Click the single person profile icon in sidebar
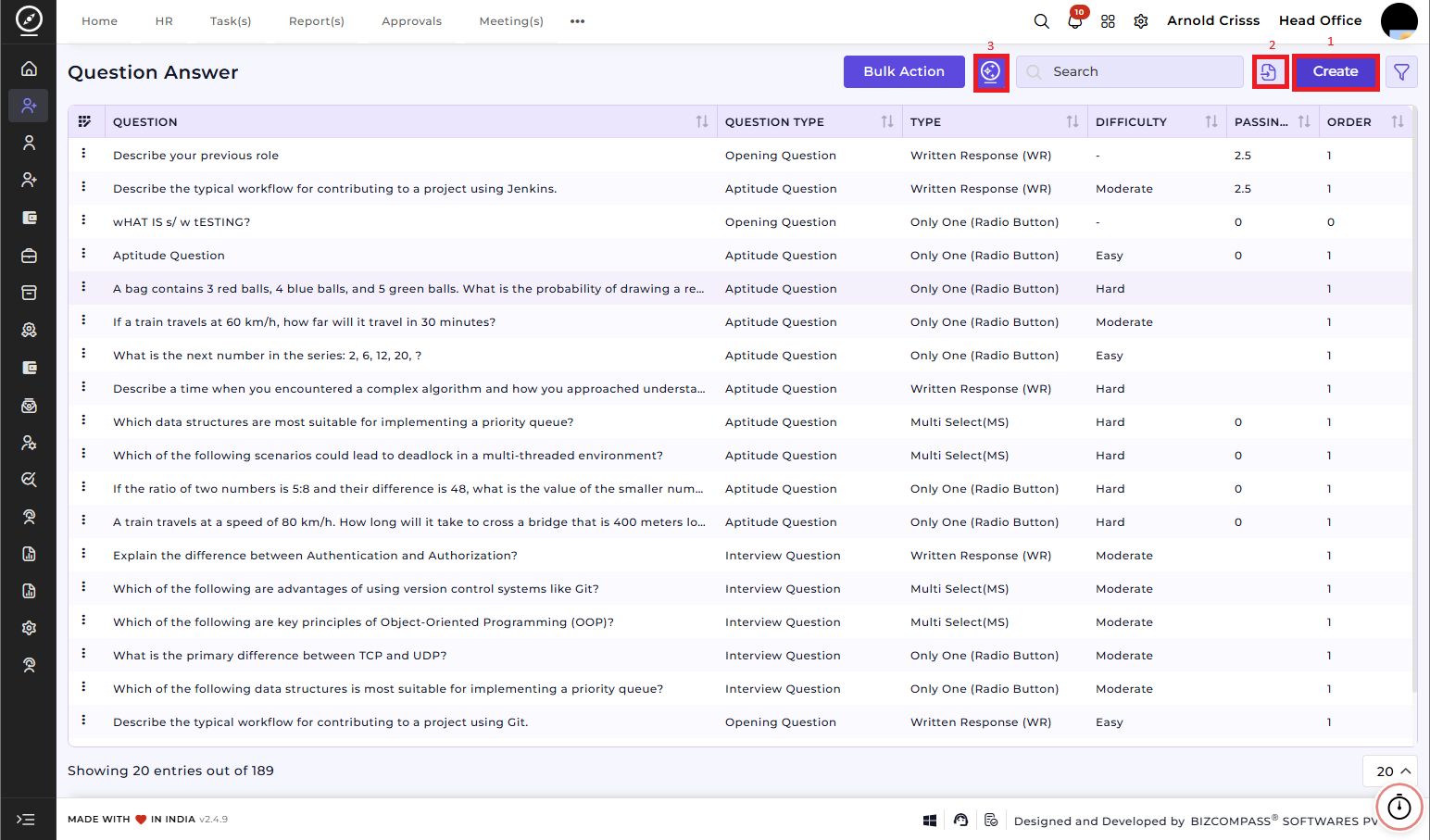Viewport: 1430px width, 840px height. pos(29,143)
